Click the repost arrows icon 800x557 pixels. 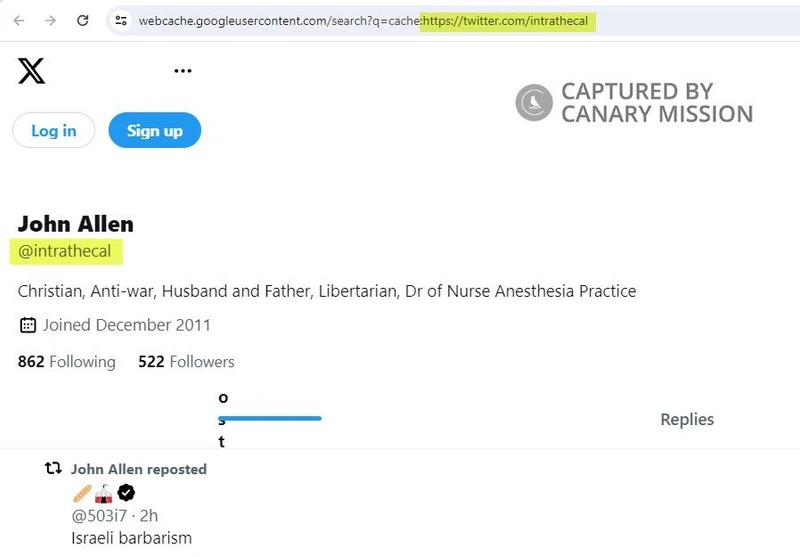(53, 468)
